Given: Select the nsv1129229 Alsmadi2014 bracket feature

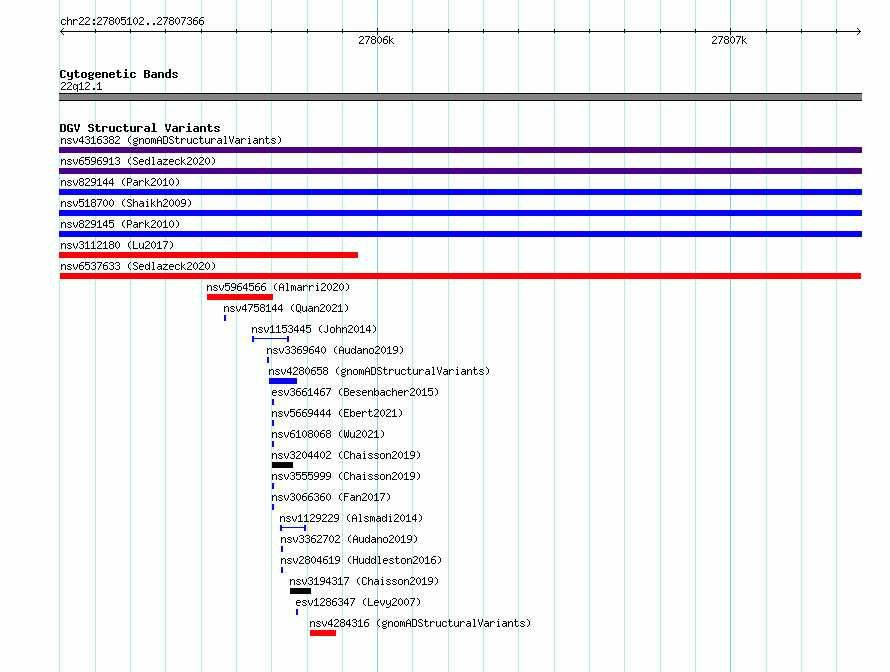Looking at the screenshot, I should pos(293,528).
